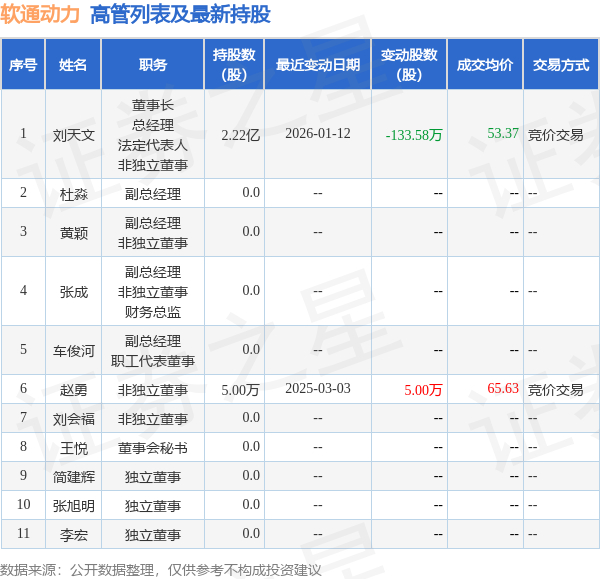The height and width of the screenshot is (579, 600).
Task: Click the date 2026-01-12
Action: click(x=318, y=134)
